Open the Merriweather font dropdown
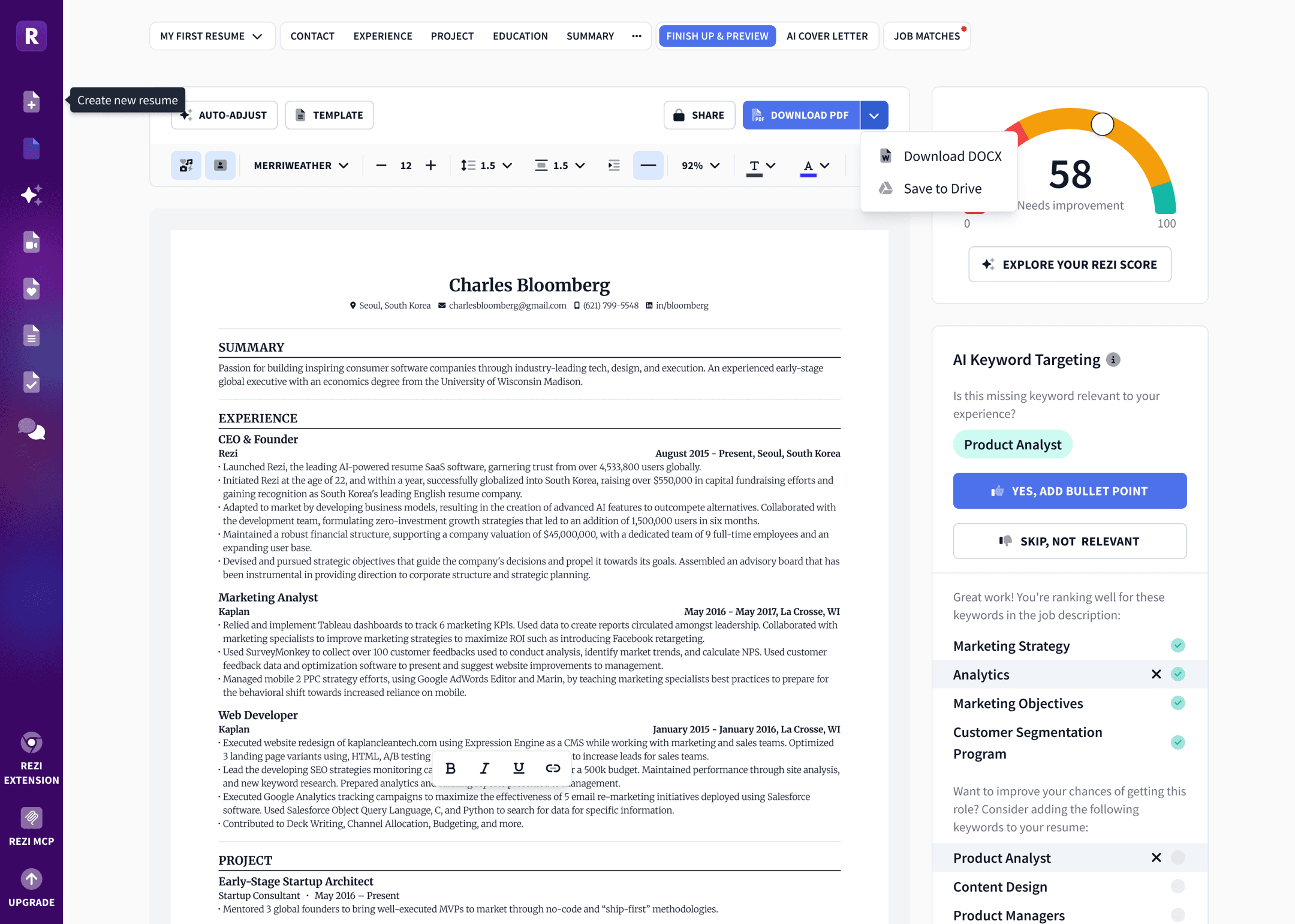This screenshot has height=924, width=1295. pos(300,165)
